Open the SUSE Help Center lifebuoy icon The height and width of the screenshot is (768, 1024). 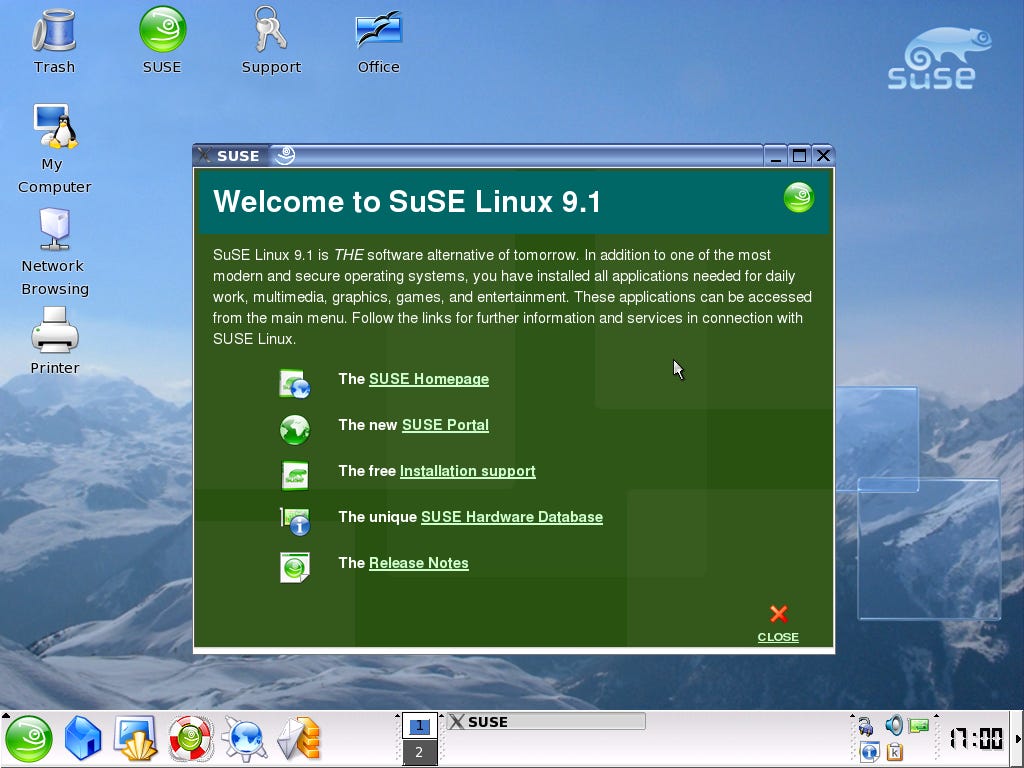coord(190,739)
